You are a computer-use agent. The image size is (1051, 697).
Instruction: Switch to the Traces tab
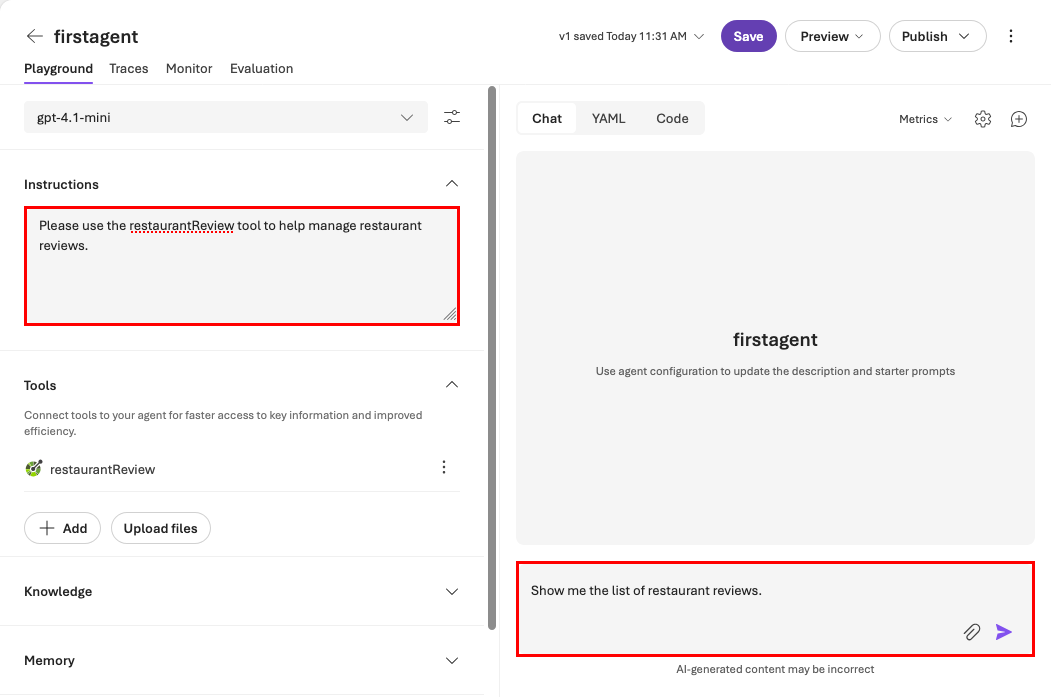pos(129,69)
